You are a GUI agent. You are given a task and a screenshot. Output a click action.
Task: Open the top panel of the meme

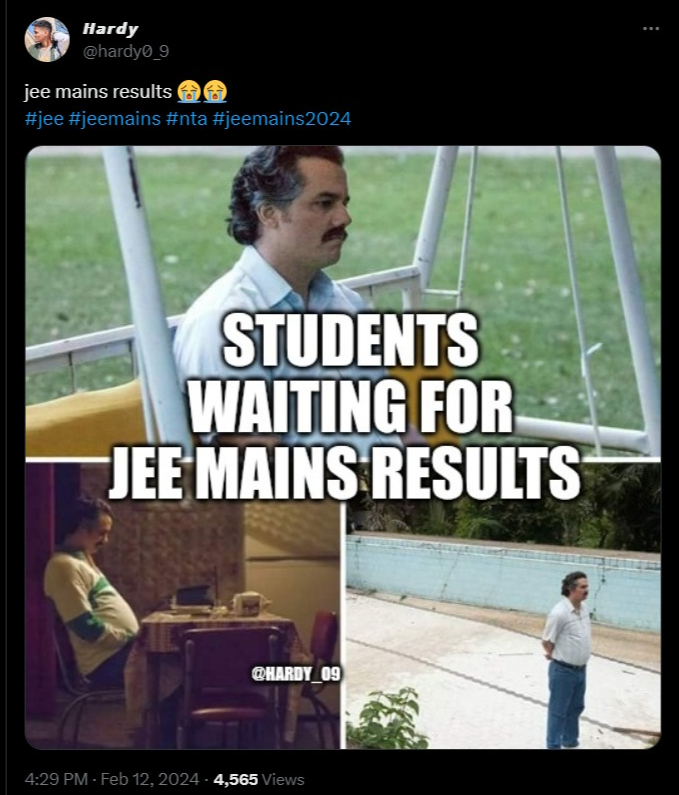point(343,301)
